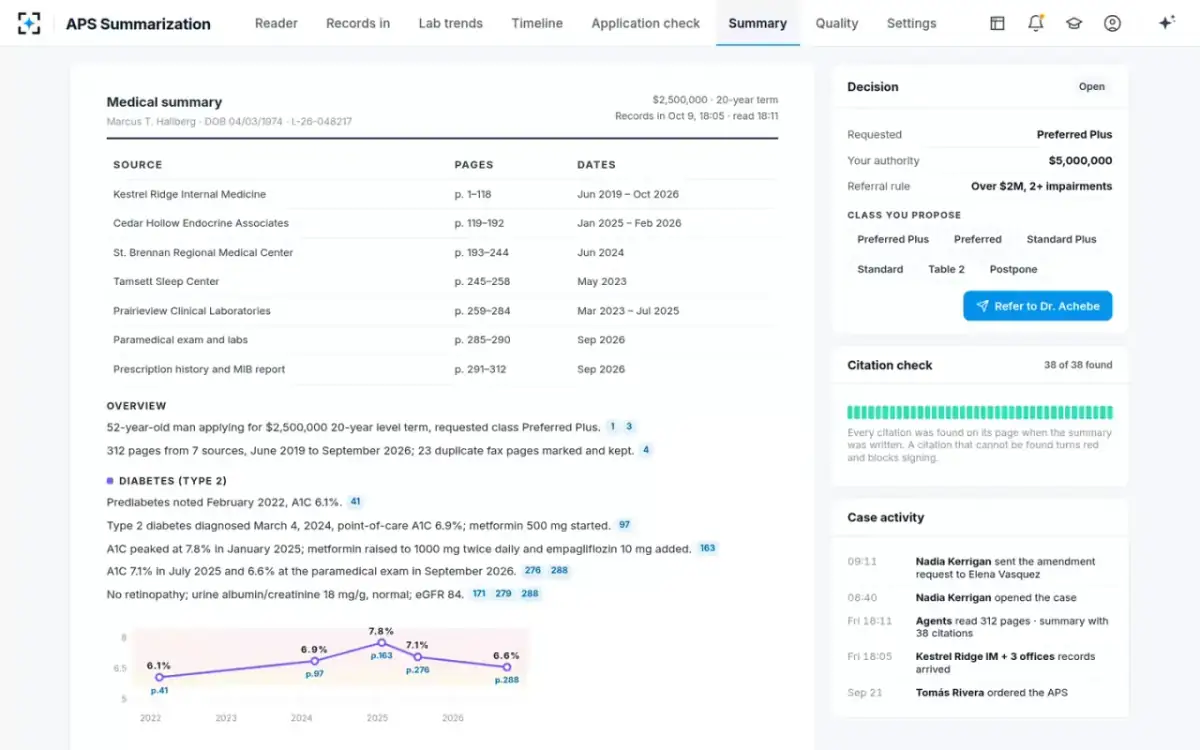
Task: Click the Diabetes (Type 2) section heading
Action: pos(172,481)
